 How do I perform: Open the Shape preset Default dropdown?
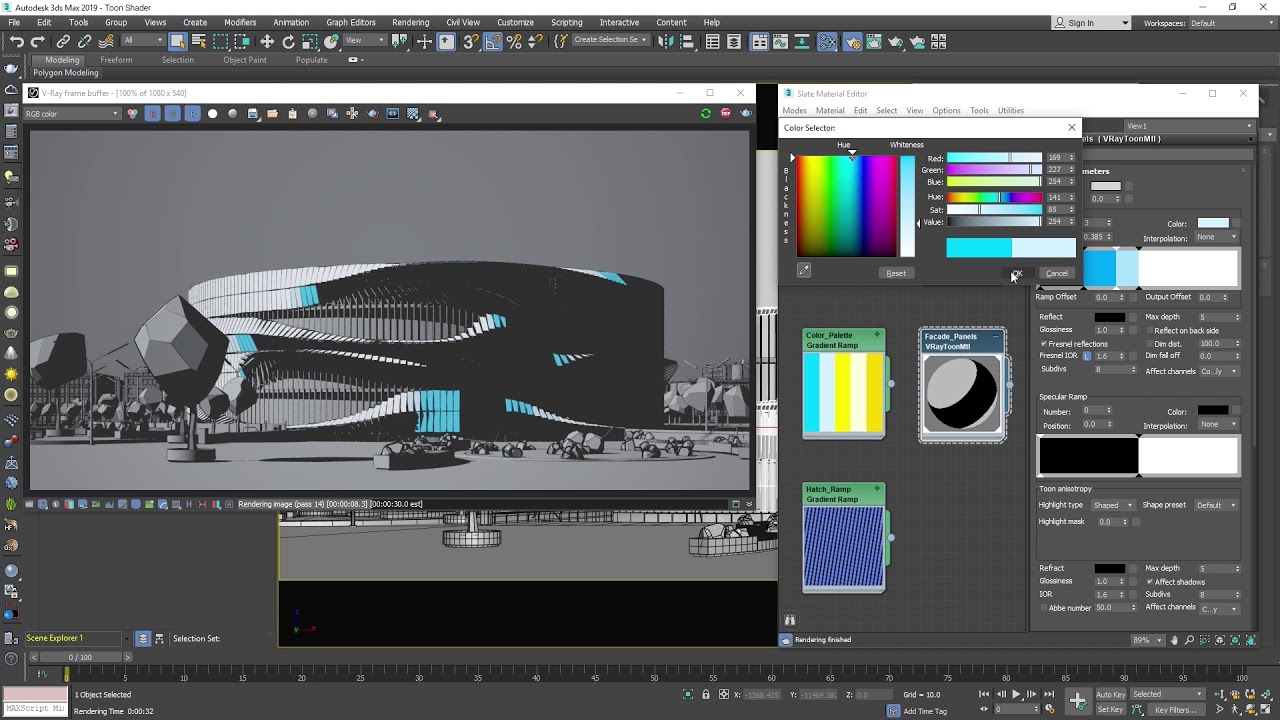1215,505
